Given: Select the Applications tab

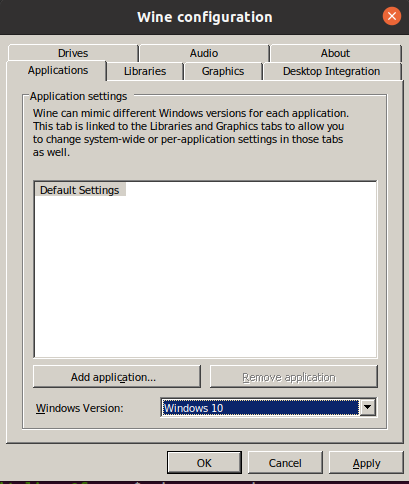Looking at the screenshot, I should (x=58, y=70).
